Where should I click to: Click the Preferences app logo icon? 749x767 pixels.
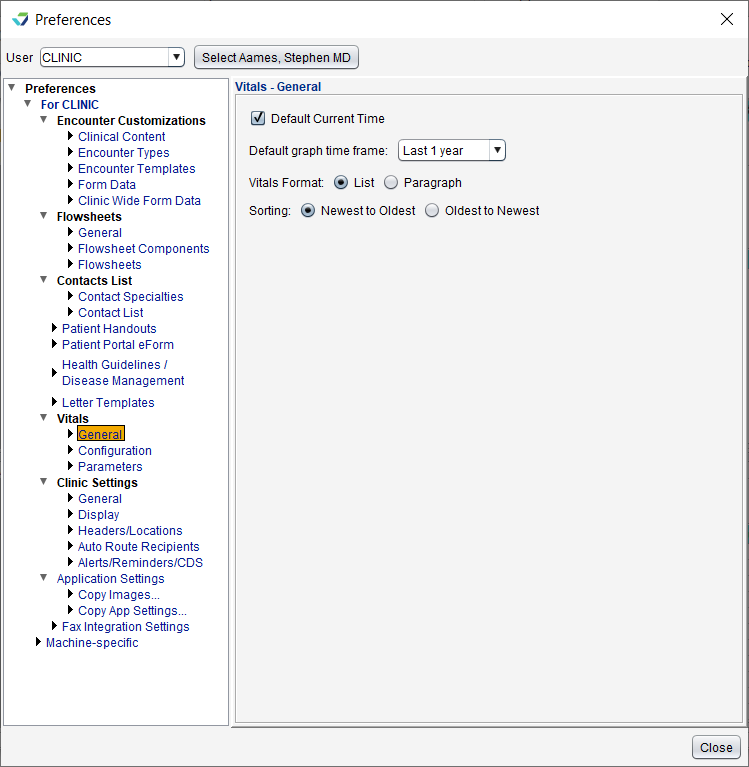pyautogui.click(x=21, y=20)
